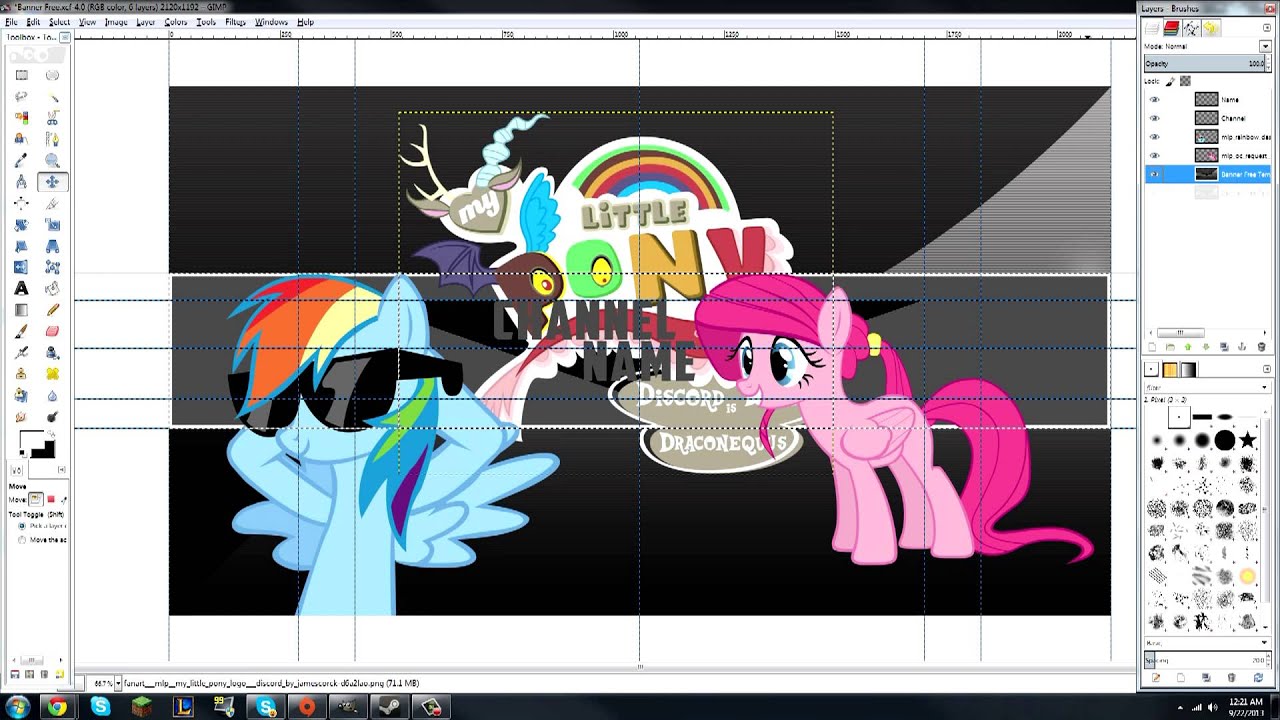Select the Channel layer row
This screenshot has height=720, width=1280.
coord(1207,118)
